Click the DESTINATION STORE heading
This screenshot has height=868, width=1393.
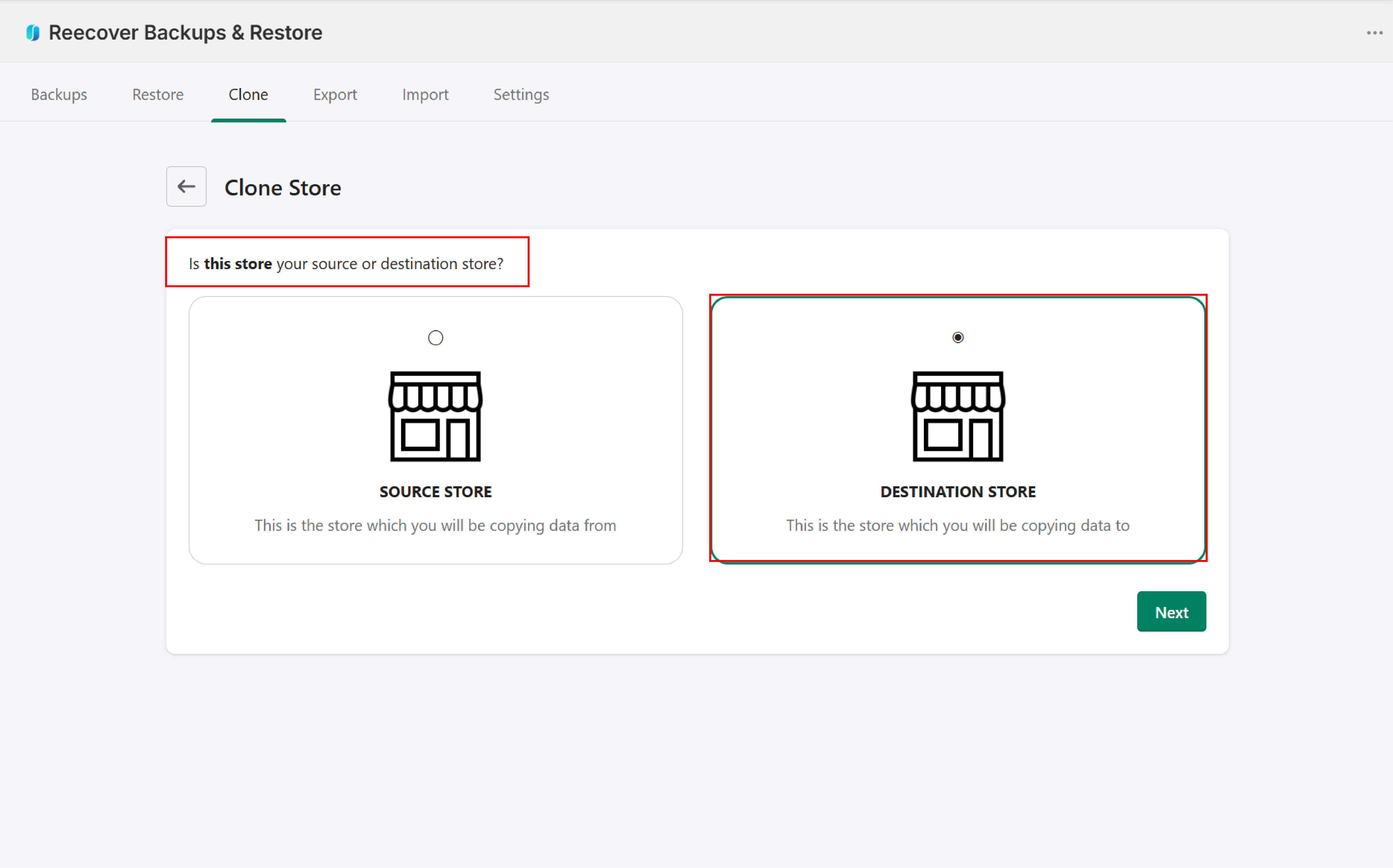958,492
